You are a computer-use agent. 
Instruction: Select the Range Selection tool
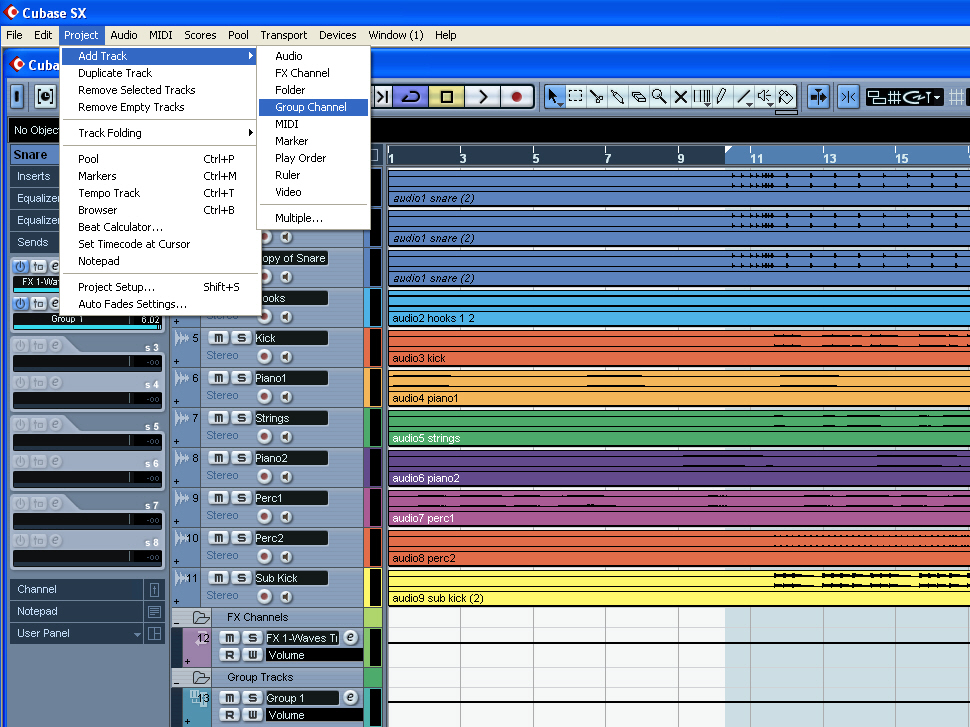[575, 97]
